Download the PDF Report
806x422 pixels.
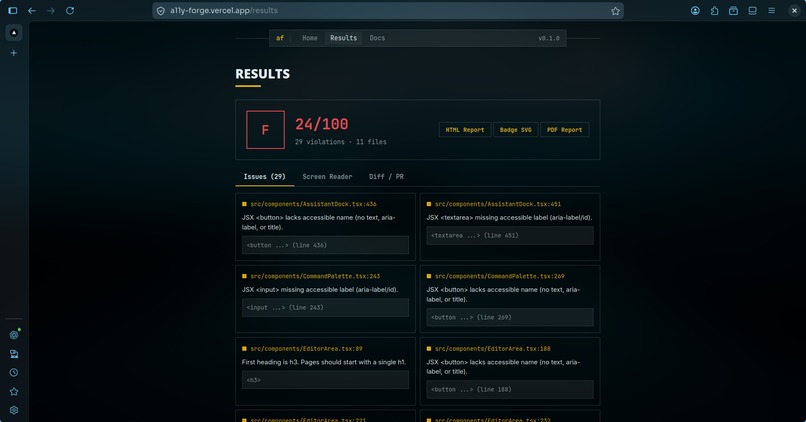(564, 130)
